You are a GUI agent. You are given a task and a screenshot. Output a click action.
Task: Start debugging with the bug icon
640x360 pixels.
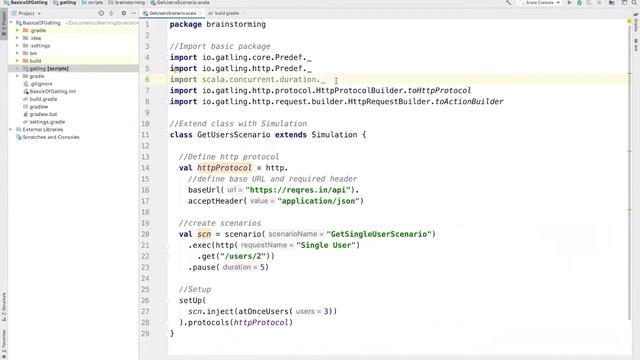click(579, 2)
